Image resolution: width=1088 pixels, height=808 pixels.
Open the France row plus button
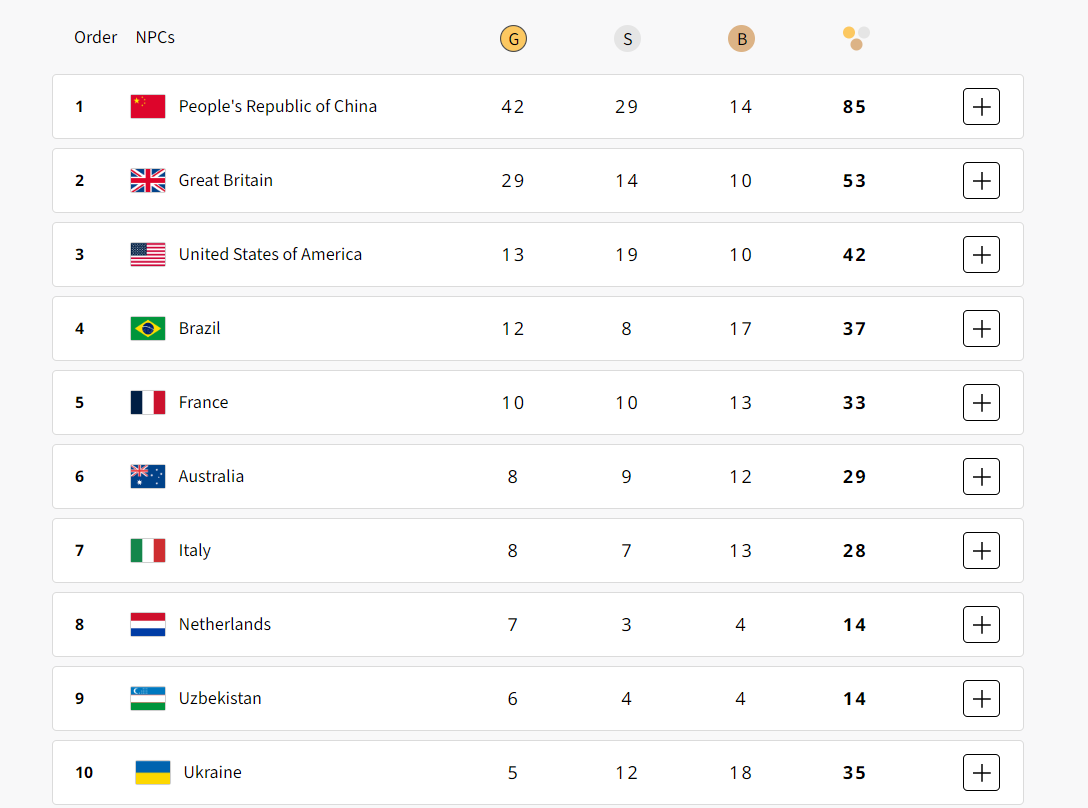point(981,402)
